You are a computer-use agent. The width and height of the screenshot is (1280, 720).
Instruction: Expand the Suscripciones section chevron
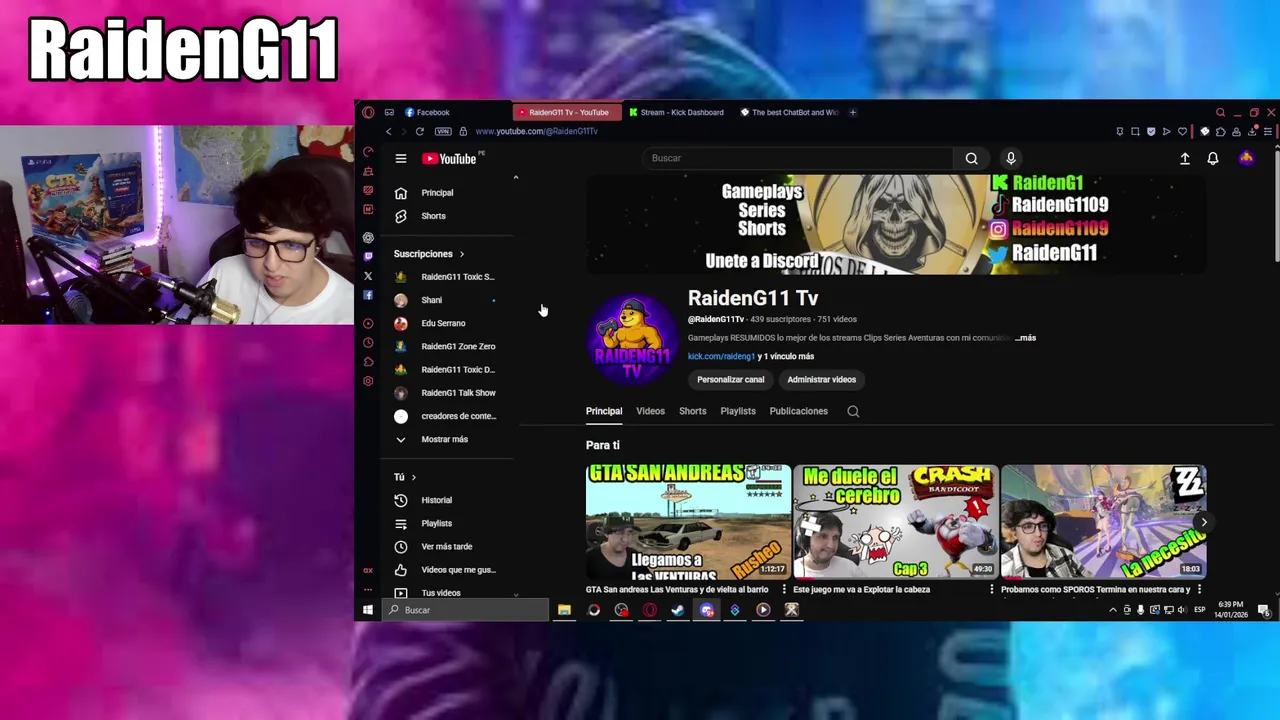click(462, 254)
